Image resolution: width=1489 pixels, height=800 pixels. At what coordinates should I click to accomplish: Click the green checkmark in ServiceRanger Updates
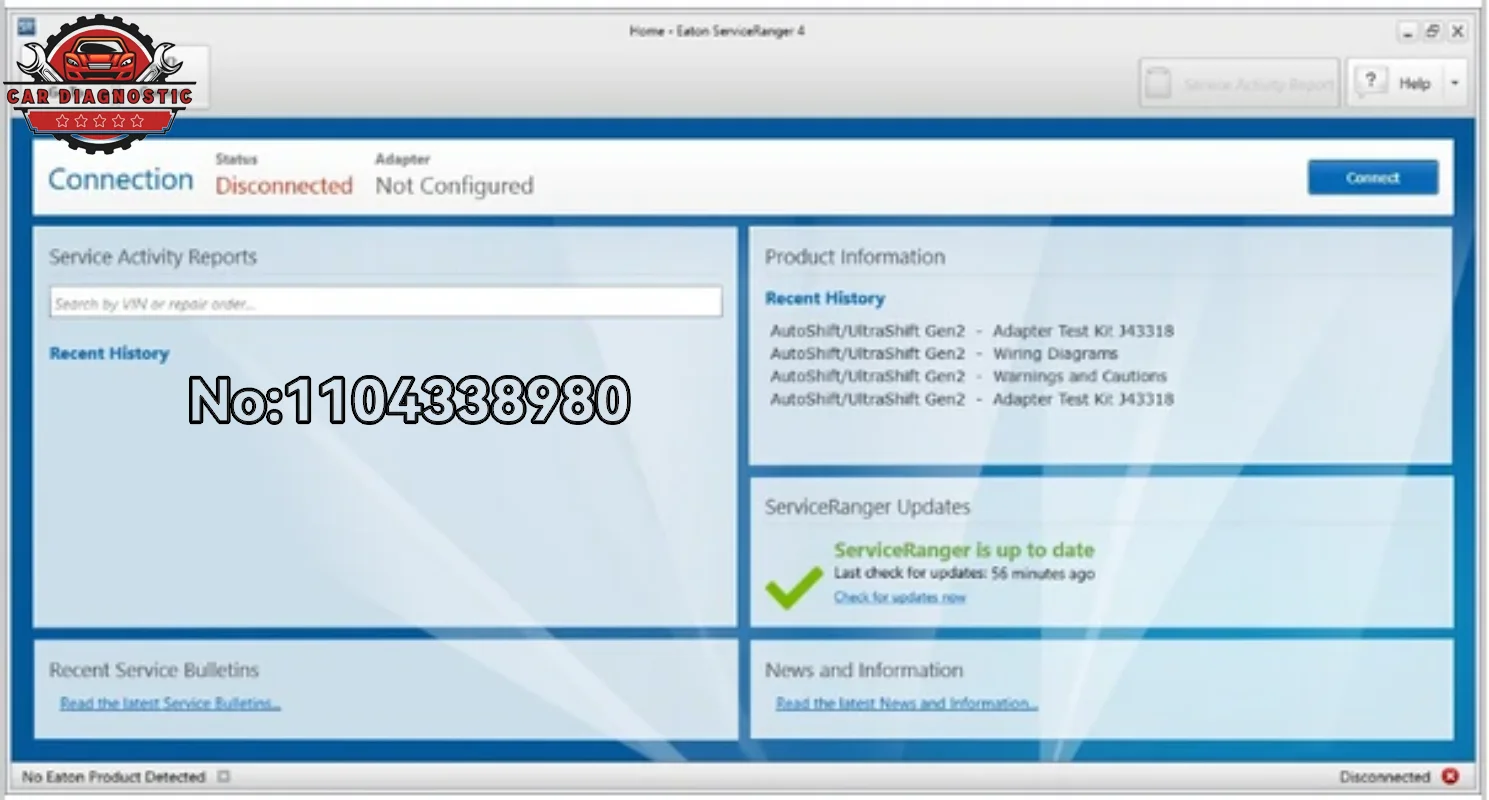[x=793, y=589]
